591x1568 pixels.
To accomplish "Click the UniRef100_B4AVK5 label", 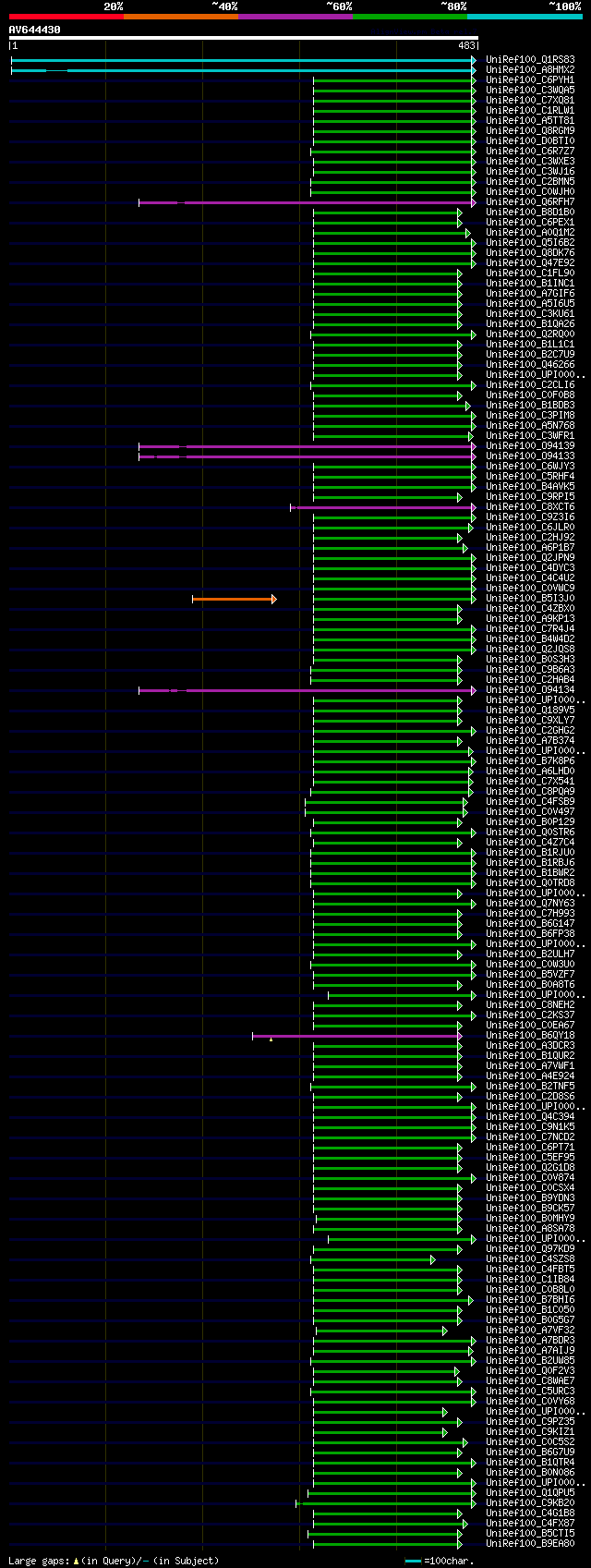I will (530, 487).
